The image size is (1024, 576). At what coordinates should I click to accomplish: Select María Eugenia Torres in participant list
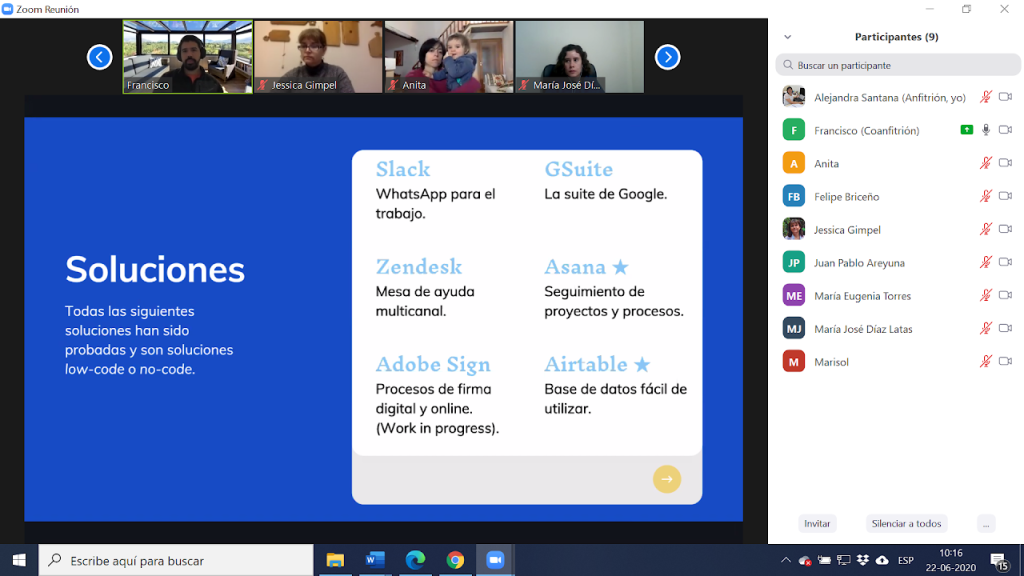(x=860, y=295)
